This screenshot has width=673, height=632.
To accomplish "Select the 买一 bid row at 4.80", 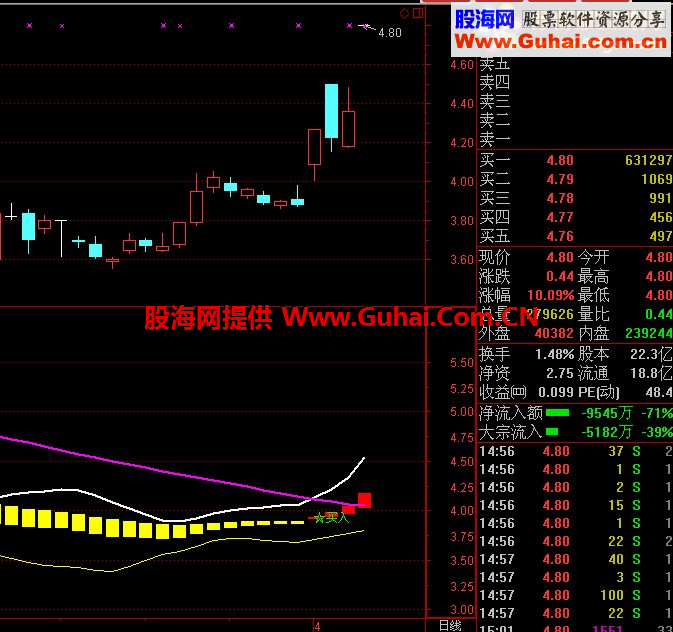I will 575,160.
